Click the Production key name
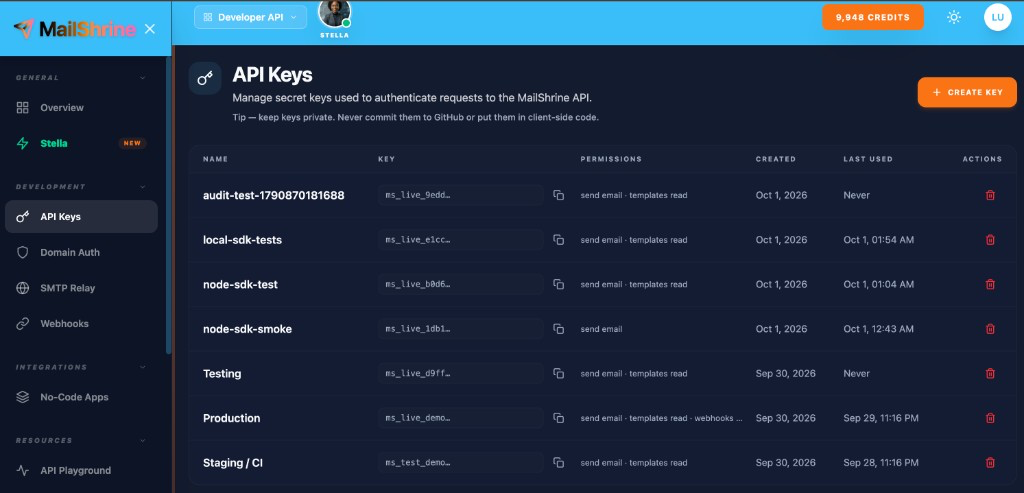The width and height of the screenshot is (1024, 493). coord(231,418)
